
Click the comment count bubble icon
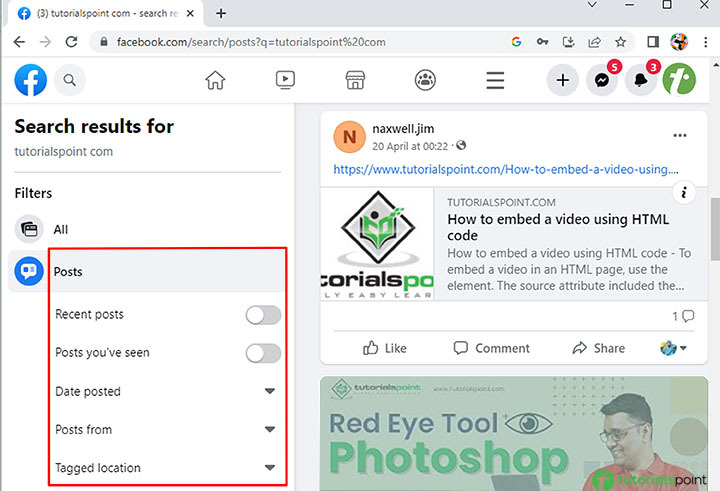[688, 316]
